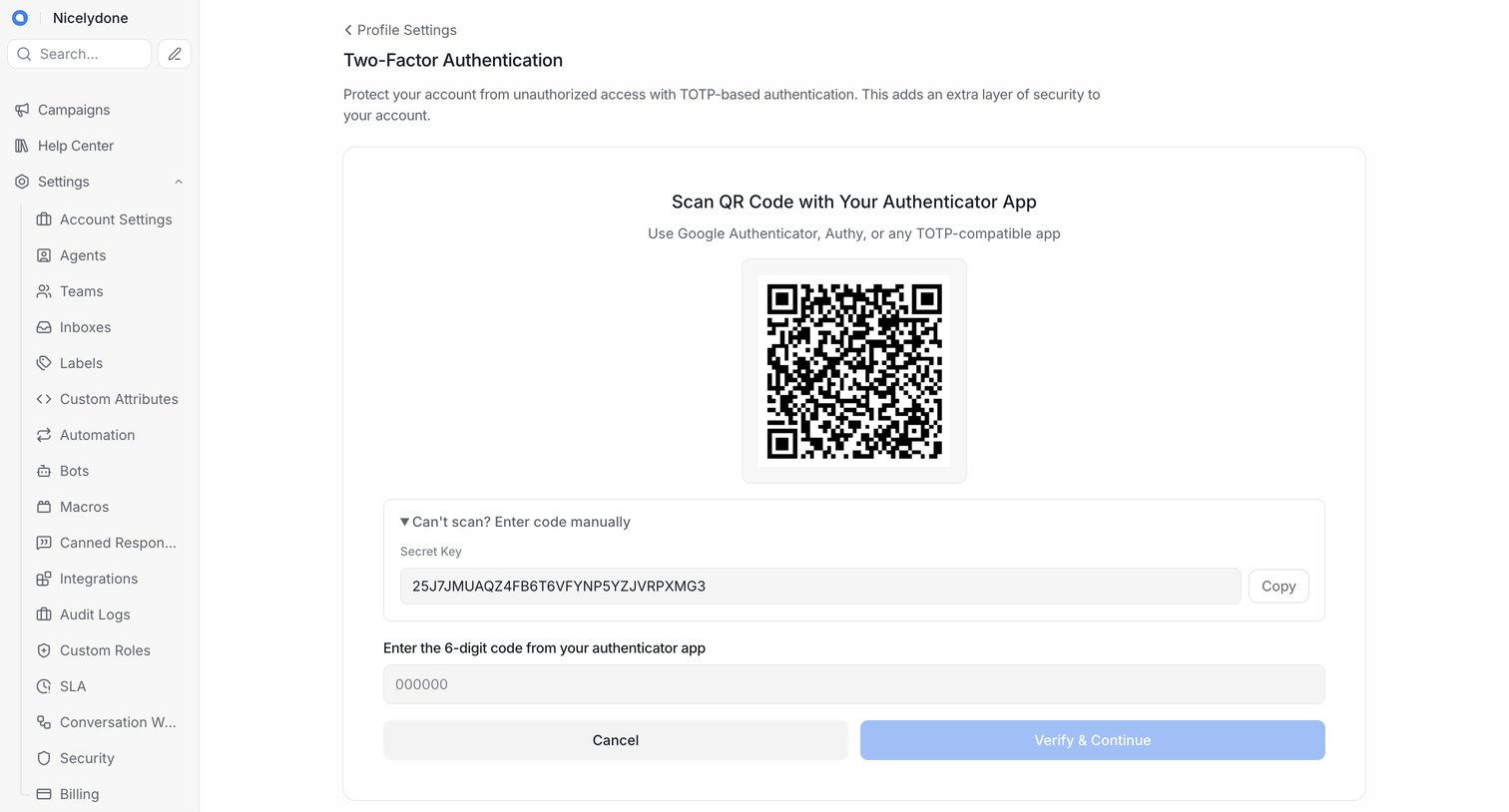Focus the 6-digit code input field

click(854, 684)
